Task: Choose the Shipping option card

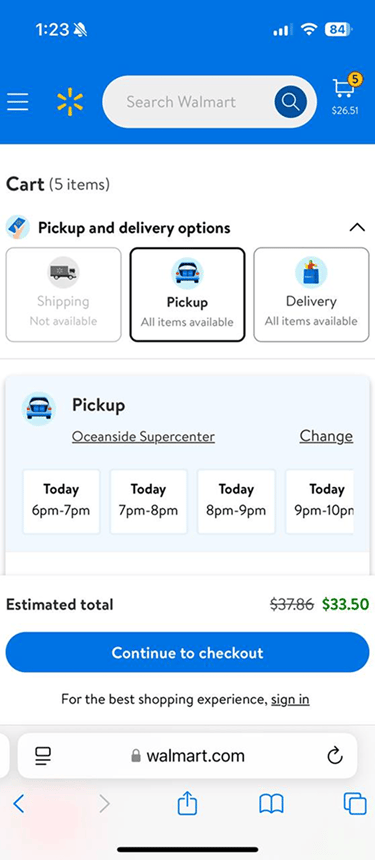Action: (64, 295)
